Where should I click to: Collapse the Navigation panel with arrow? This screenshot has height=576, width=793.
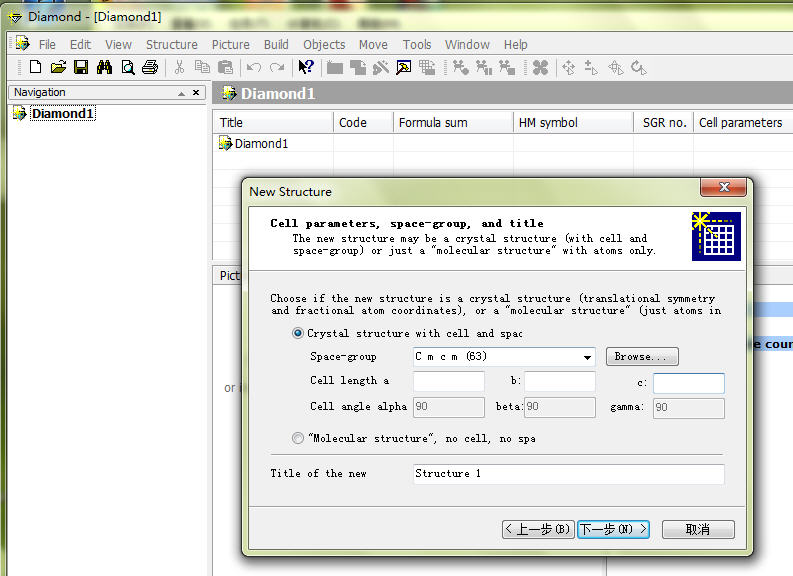(x=181, y=93)
